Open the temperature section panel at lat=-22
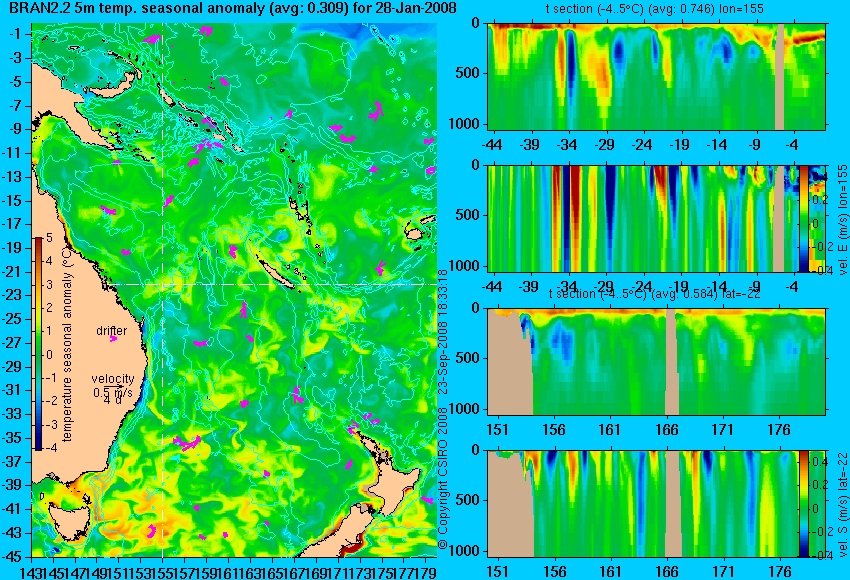 pyautogui.click(x=656, y=362)
